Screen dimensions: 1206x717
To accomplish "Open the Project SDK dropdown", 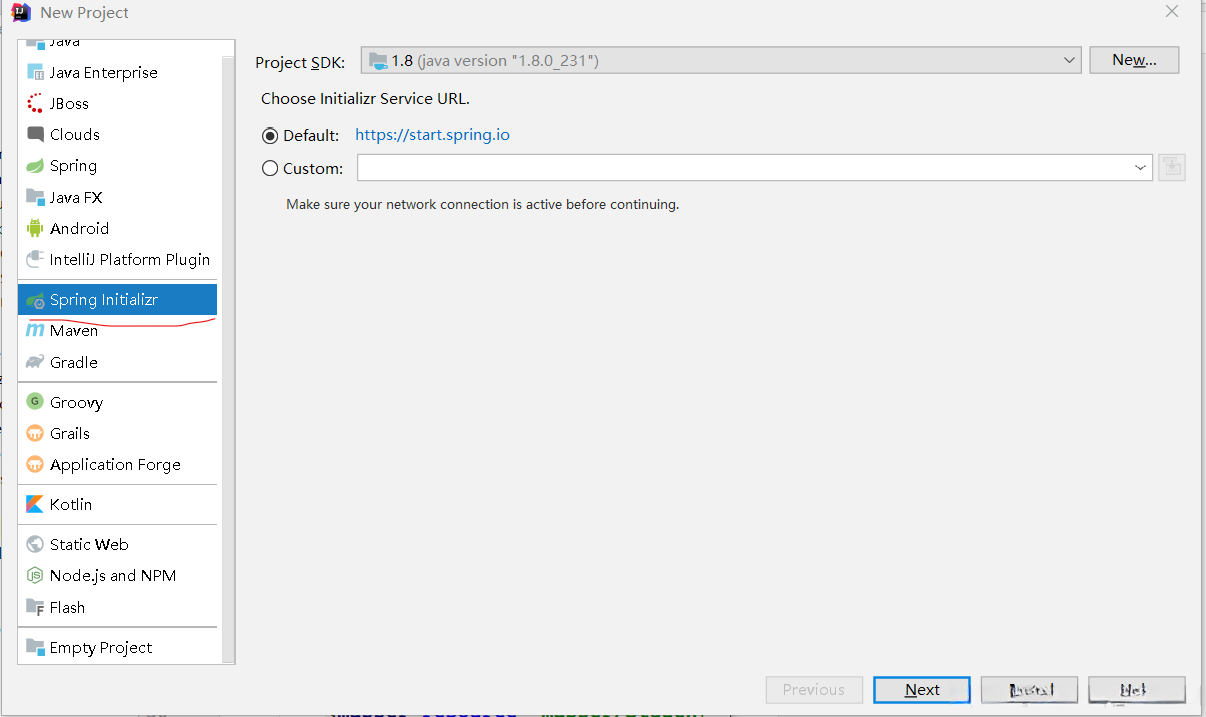I will coord(721,60).
